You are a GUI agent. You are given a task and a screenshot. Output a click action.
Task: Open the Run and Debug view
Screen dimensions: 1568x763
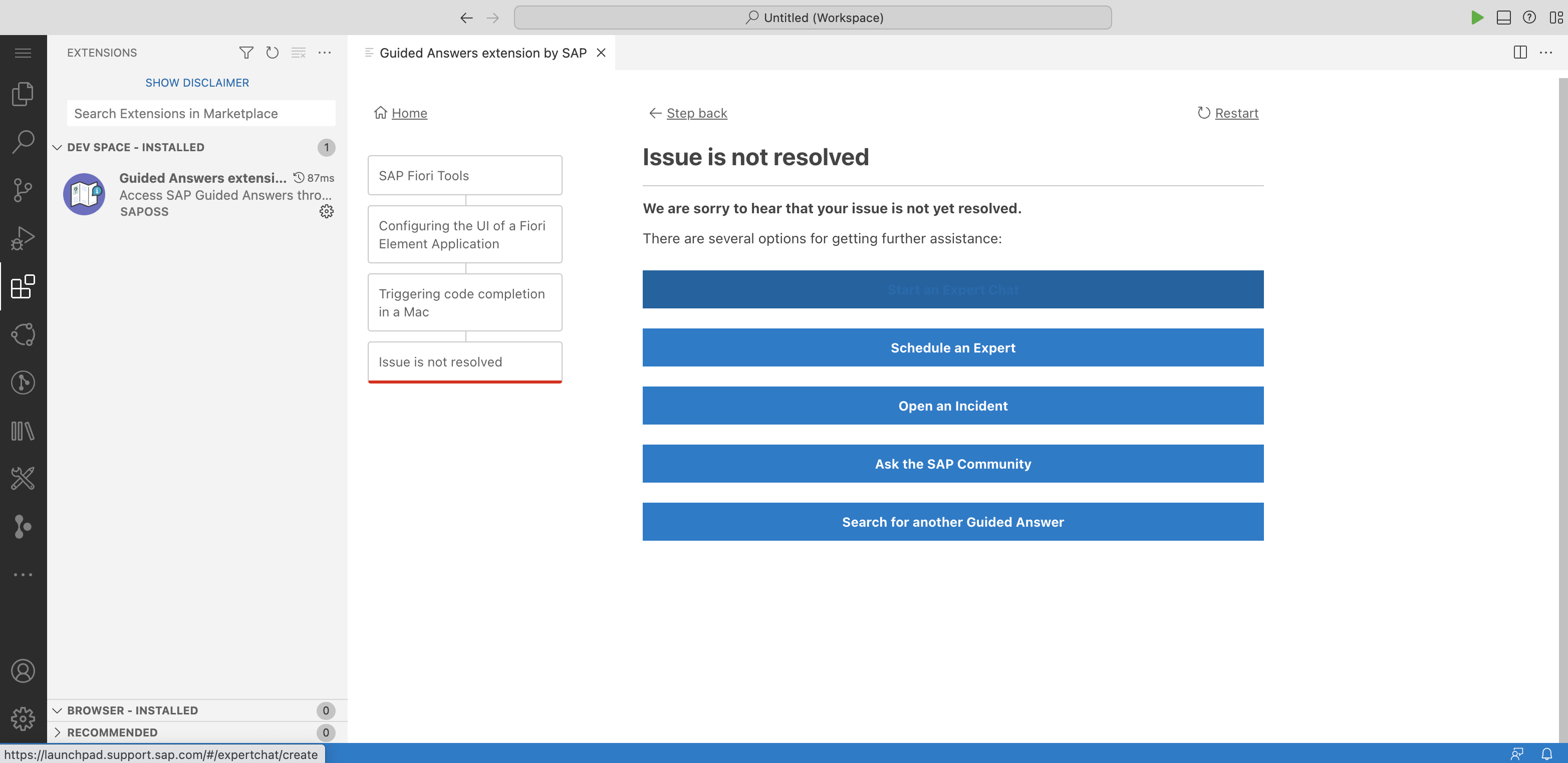pyautogui.click(x=23, y=238)
